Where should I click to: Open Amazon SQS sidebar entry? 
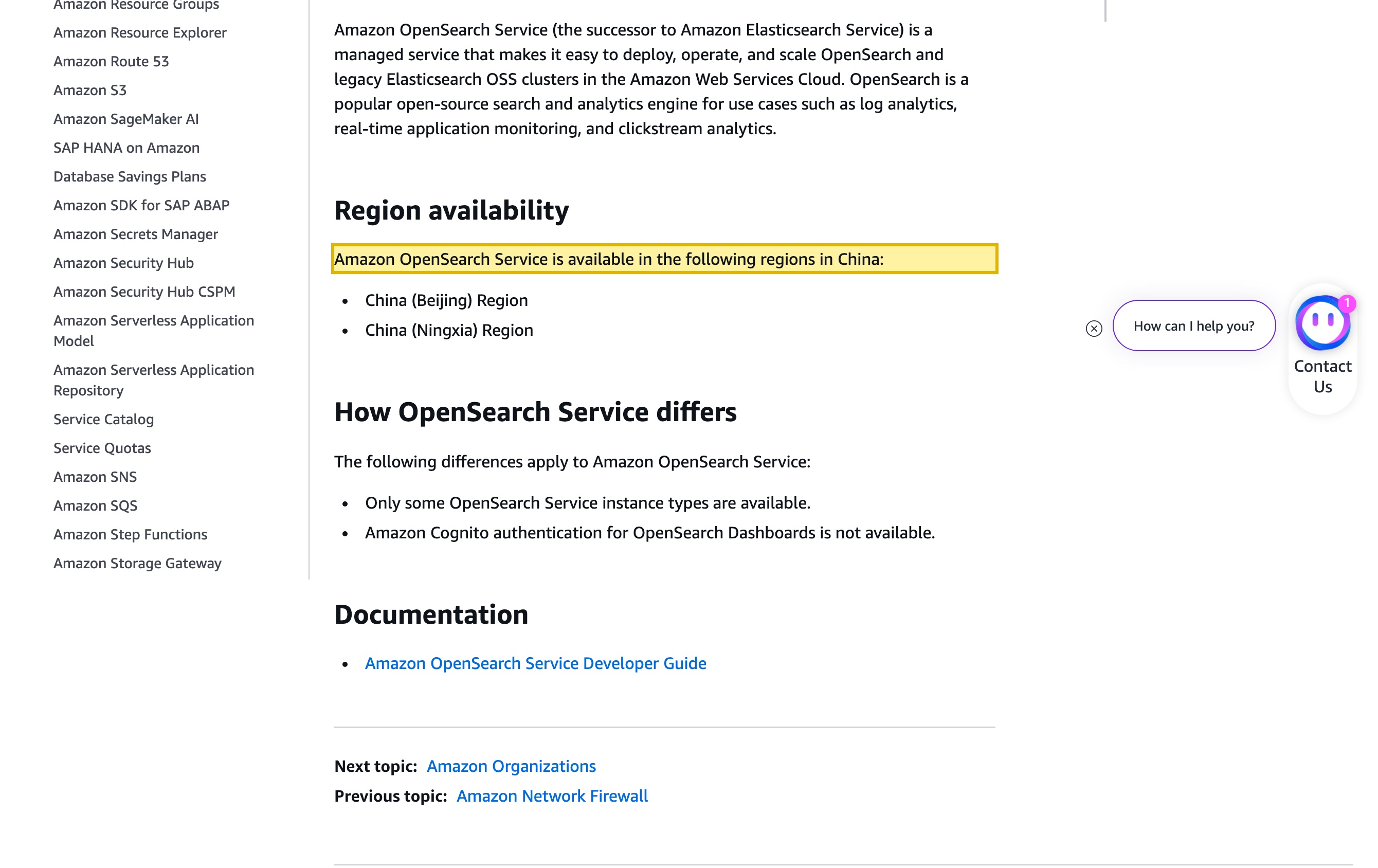point(96,506)
